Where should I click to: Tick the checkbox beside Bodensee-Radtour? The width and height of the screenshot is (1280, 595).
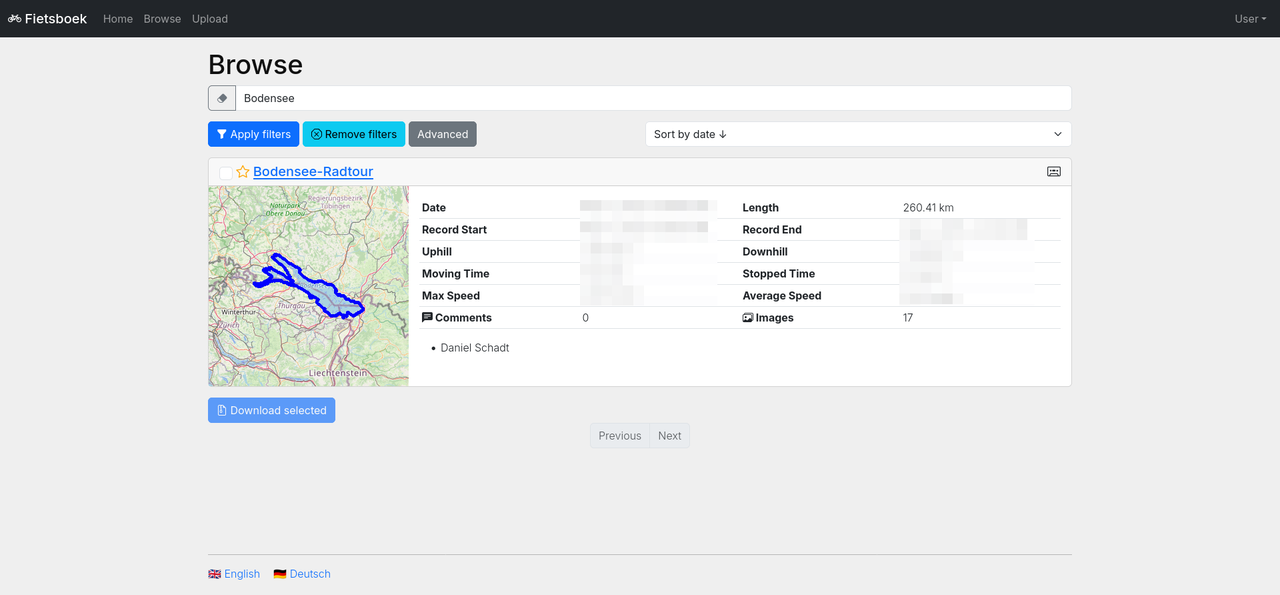tap(226, 173)
